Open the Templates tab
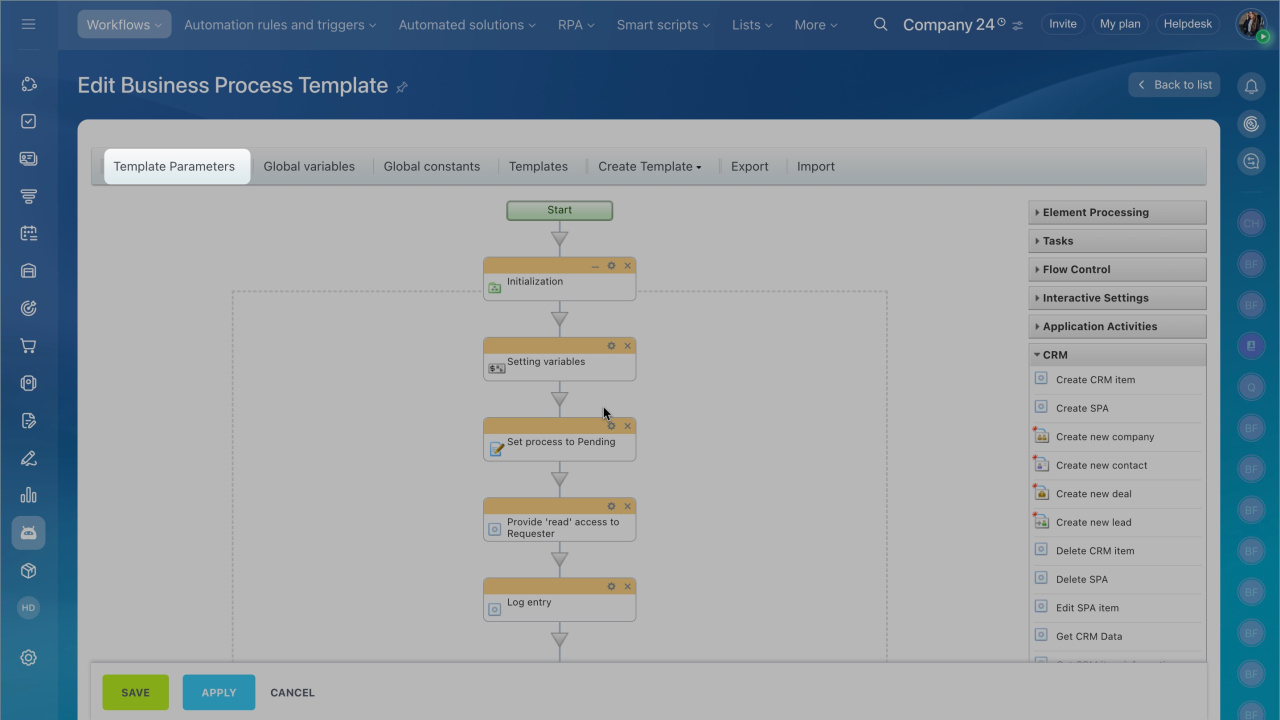1280x720 pixels. point(538,166)
